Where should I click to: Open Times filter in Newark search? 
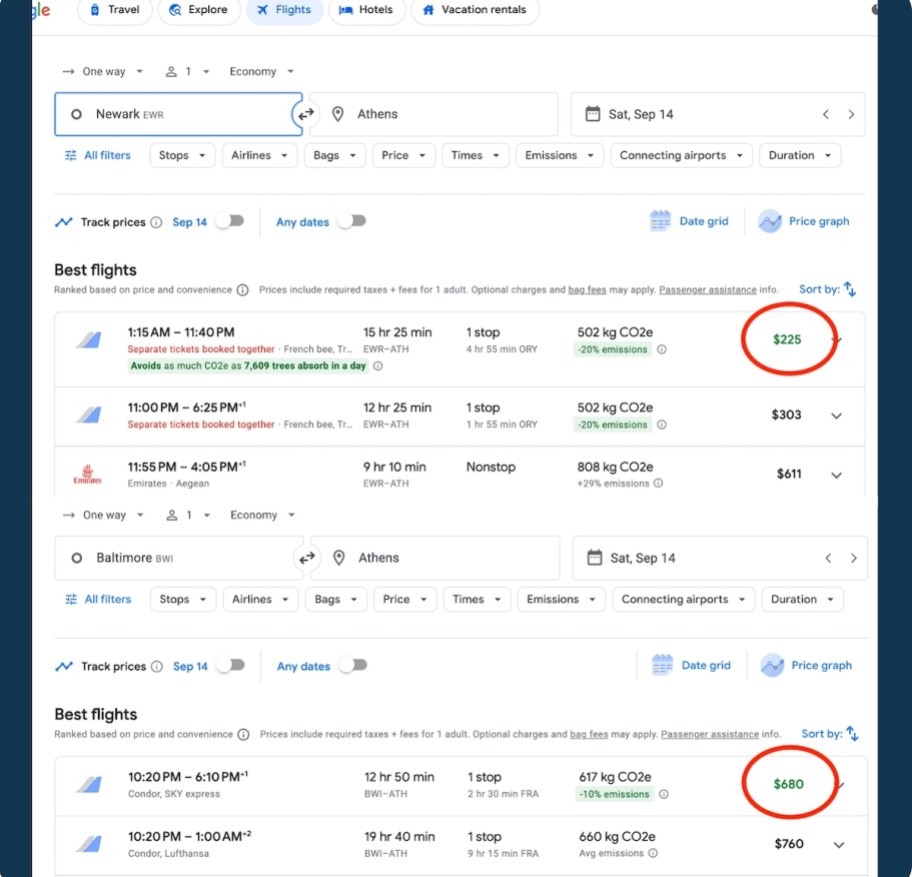(x=475, y=155)
